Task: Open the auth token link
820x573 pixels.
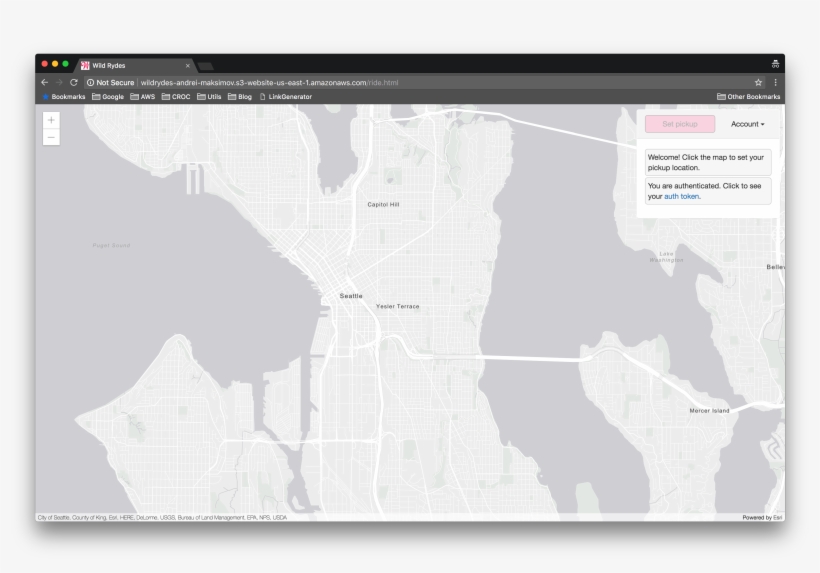Action: pyautogui.click(x=681, y=196)
